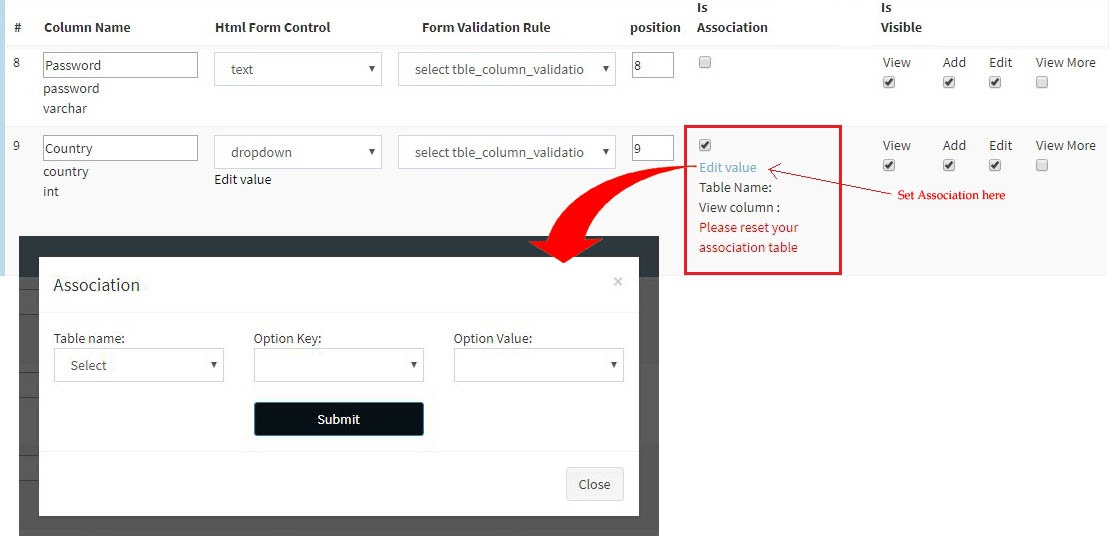
Task: Click the position field containing 9
Action: 652,148
